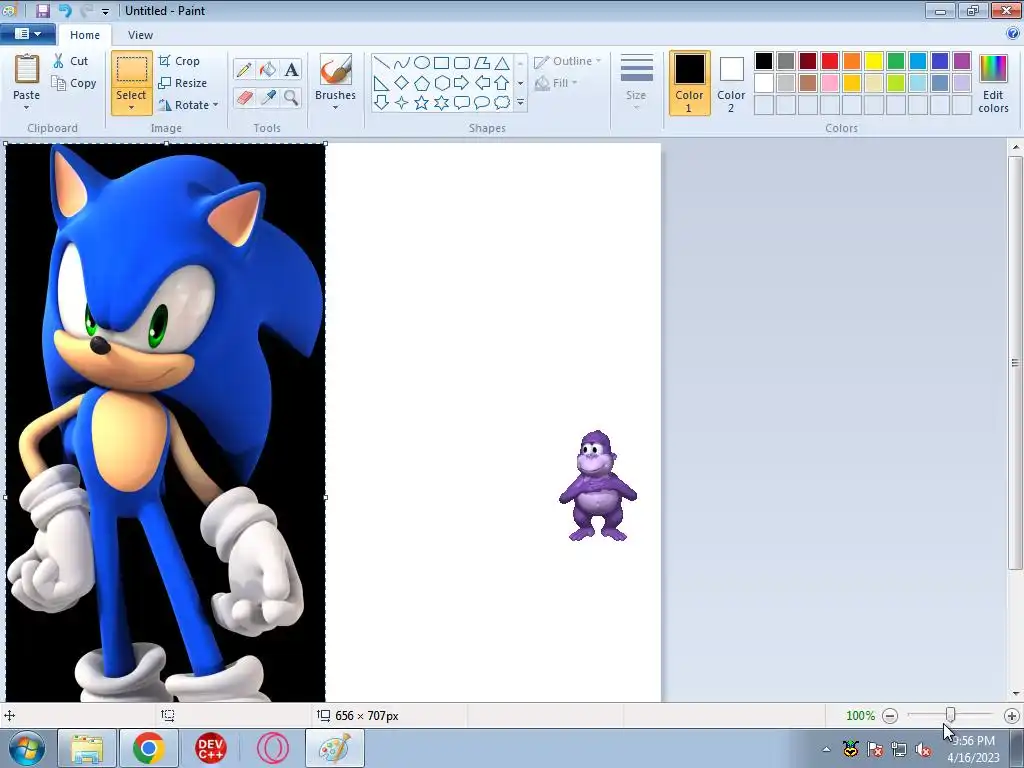Pick the green color swatch
1024x768 pixels.
pos(896,61)
